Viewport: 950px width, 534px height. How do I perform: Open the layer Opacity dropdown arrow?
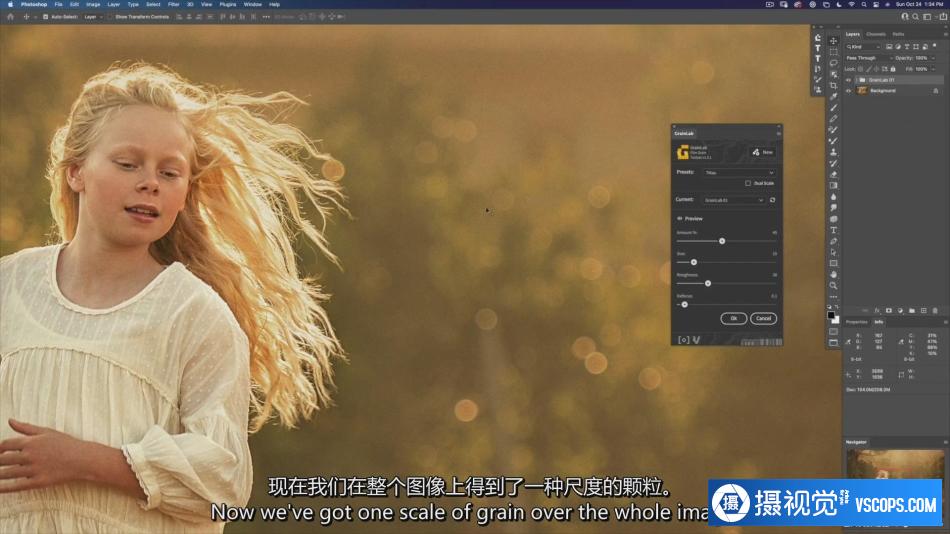coord(933,58)
